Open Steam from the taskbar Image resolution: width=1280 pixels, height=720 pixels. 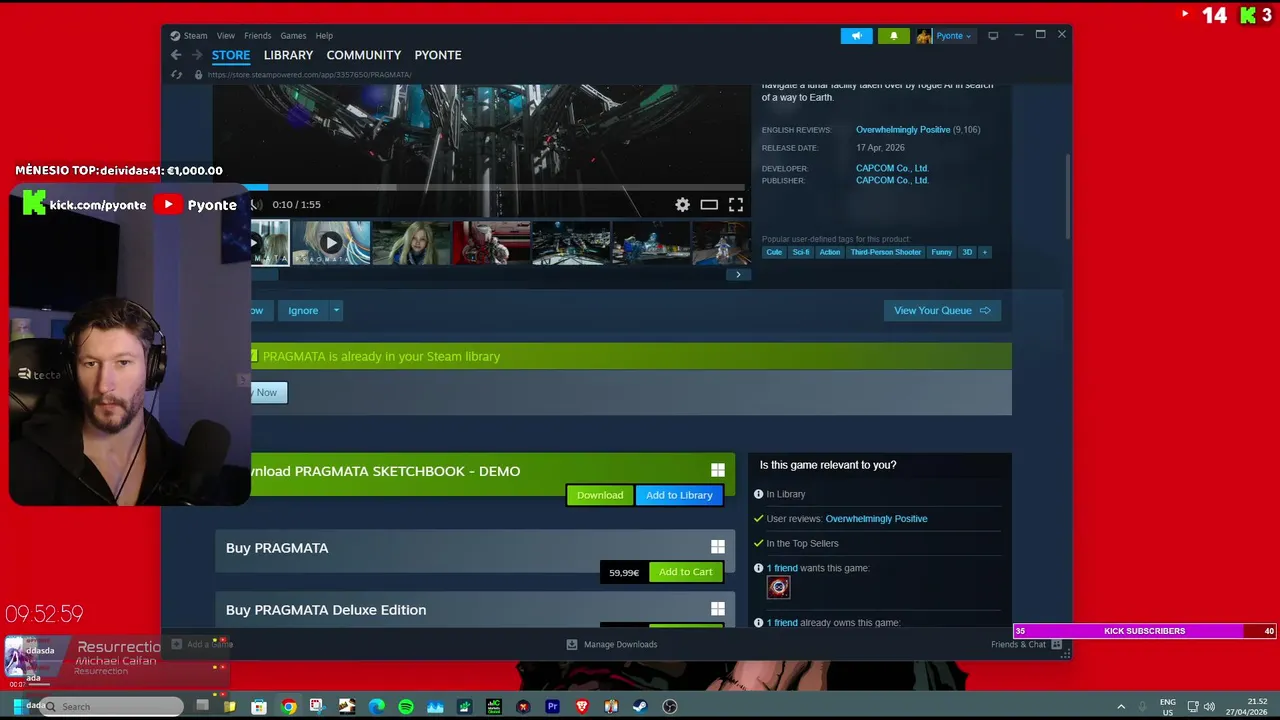click(x=640, y=707)
